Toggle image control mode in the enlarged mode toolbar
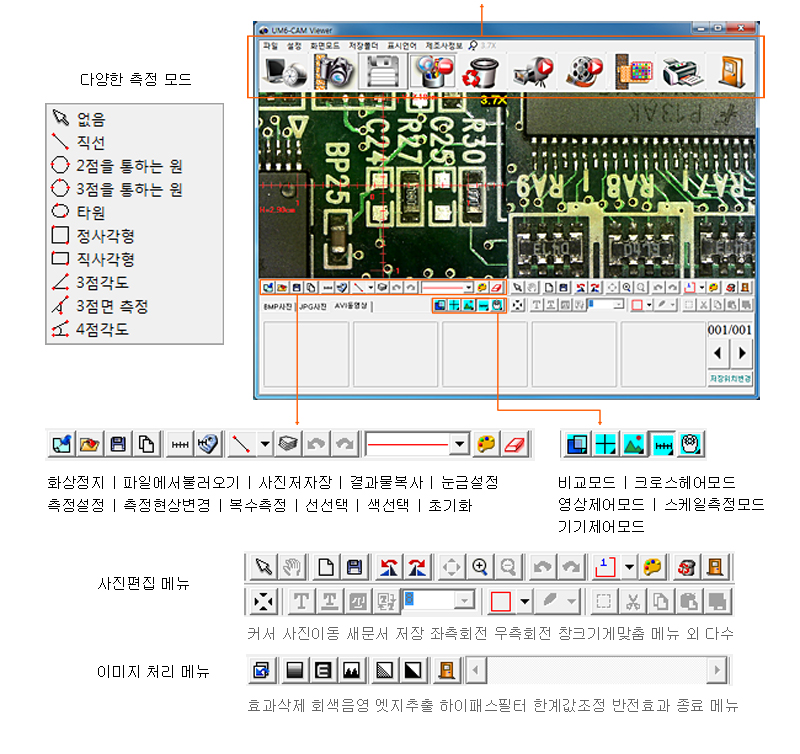The image size is (800, 754). [x=633, y=444]
